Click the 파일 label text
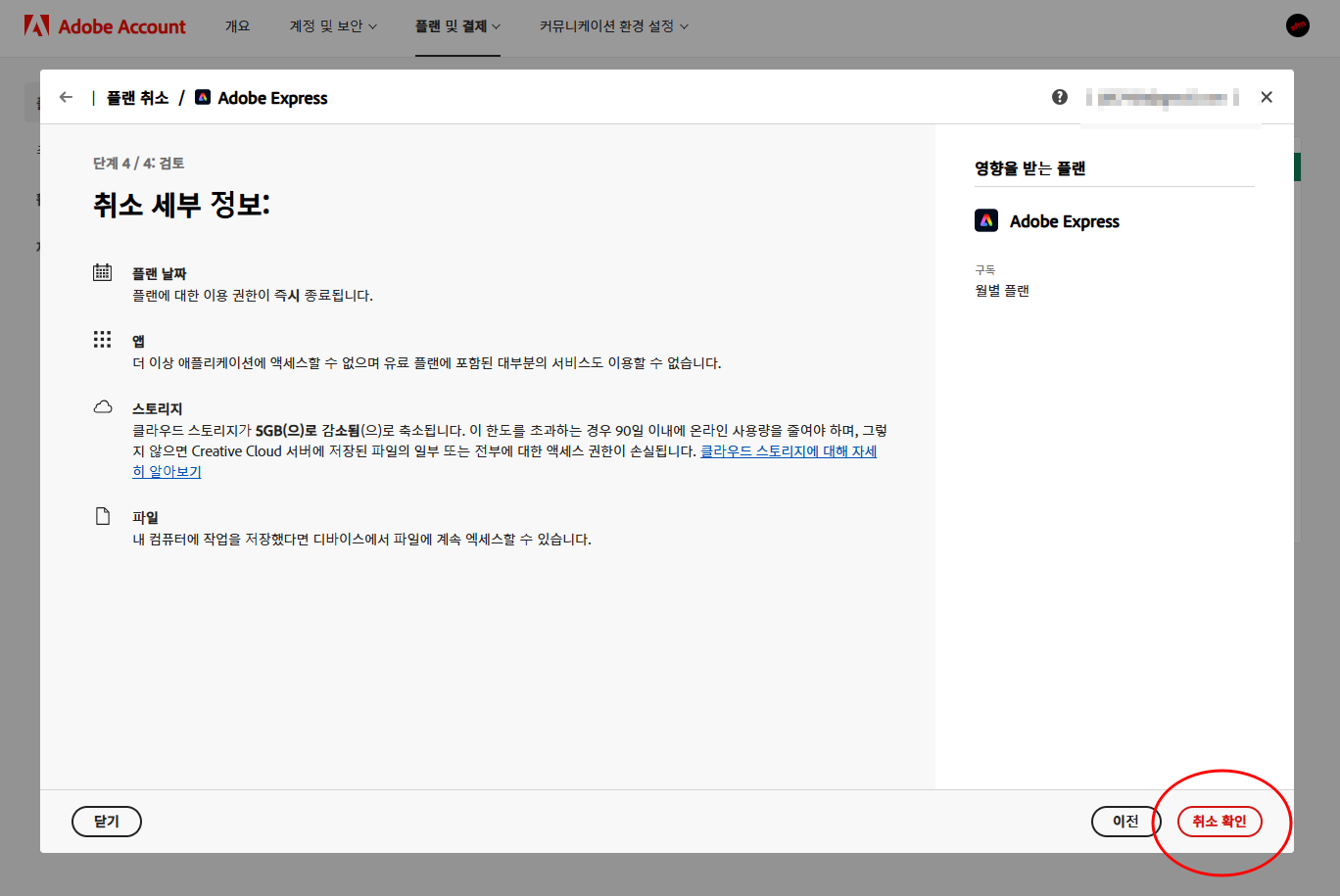 pyautogui.click(x=145, y=517)
